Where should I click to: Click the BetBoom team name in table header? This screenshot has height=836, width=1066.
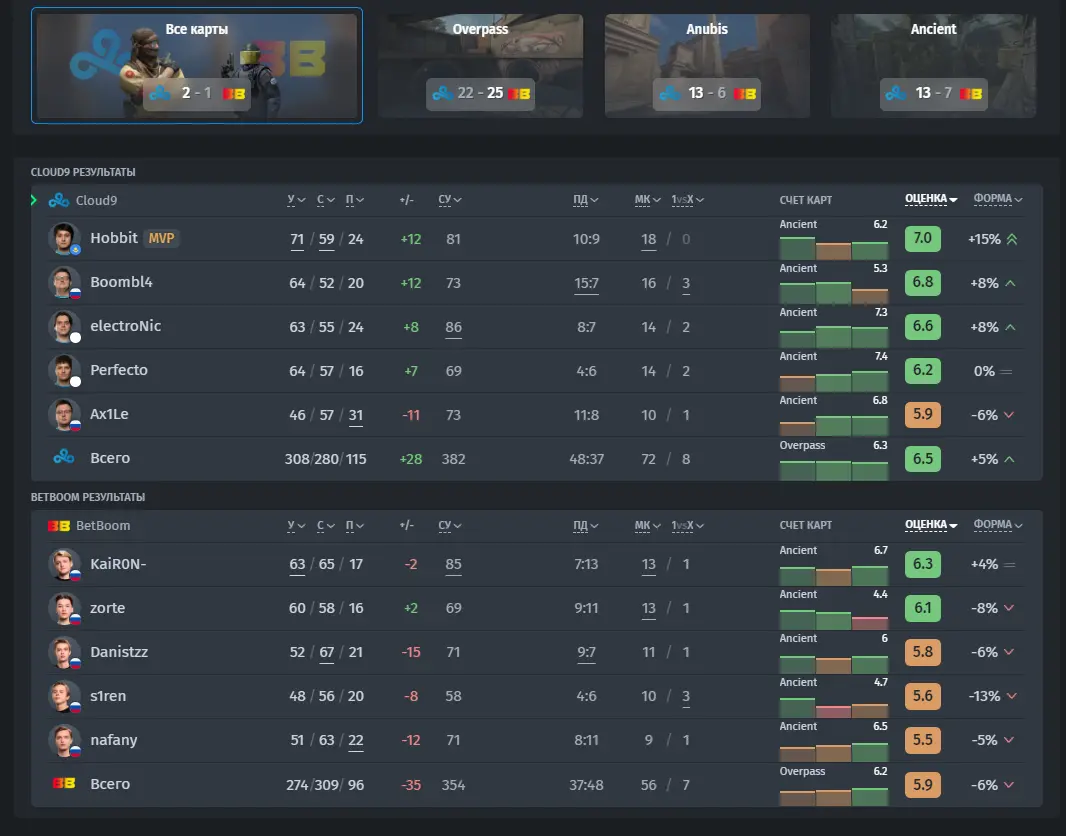(x=103, y=525)
